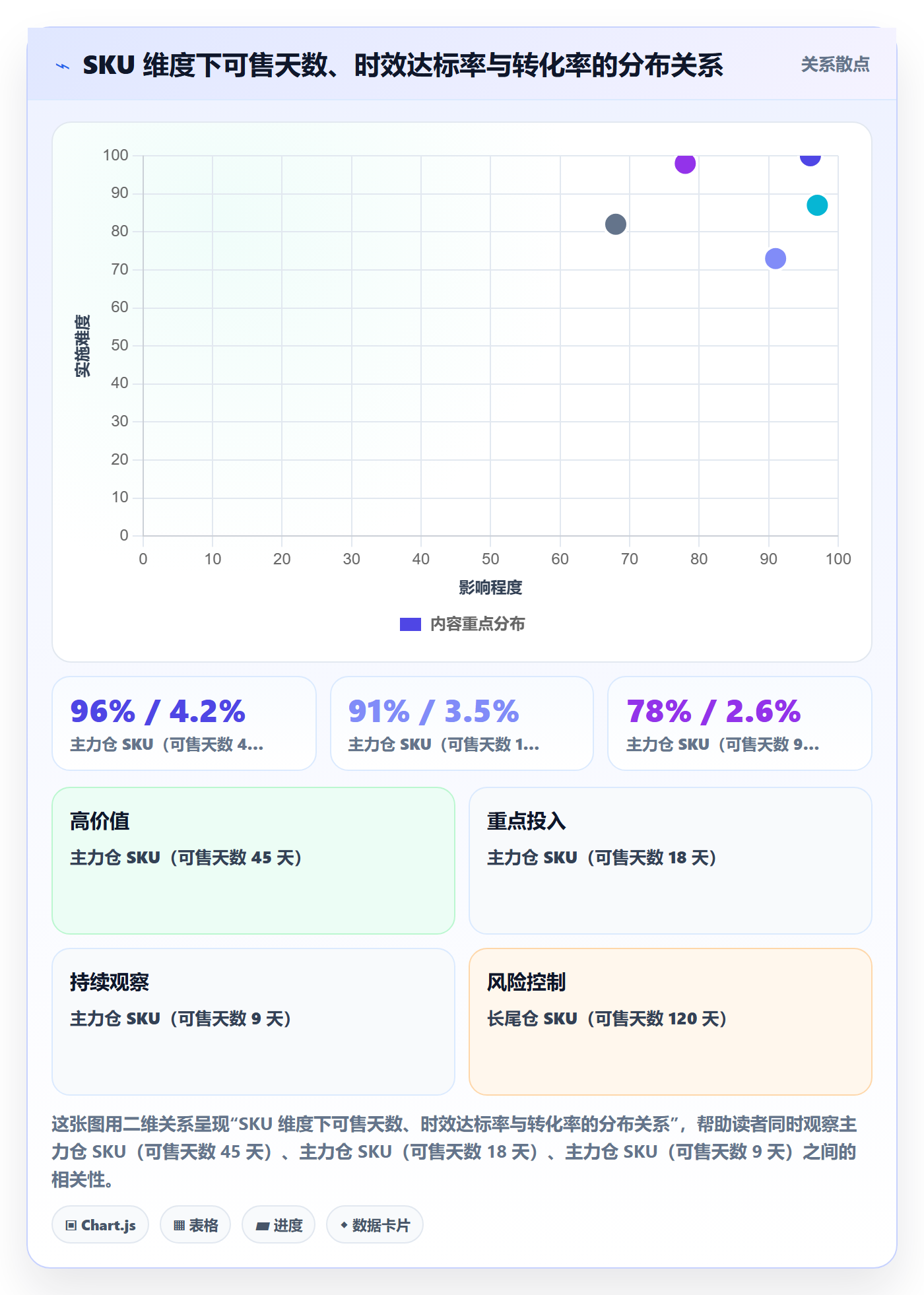The width and height of the screenshot is (924, 1295).
Task: Click the 数据卡片 chip
Action: (375, 1225)
